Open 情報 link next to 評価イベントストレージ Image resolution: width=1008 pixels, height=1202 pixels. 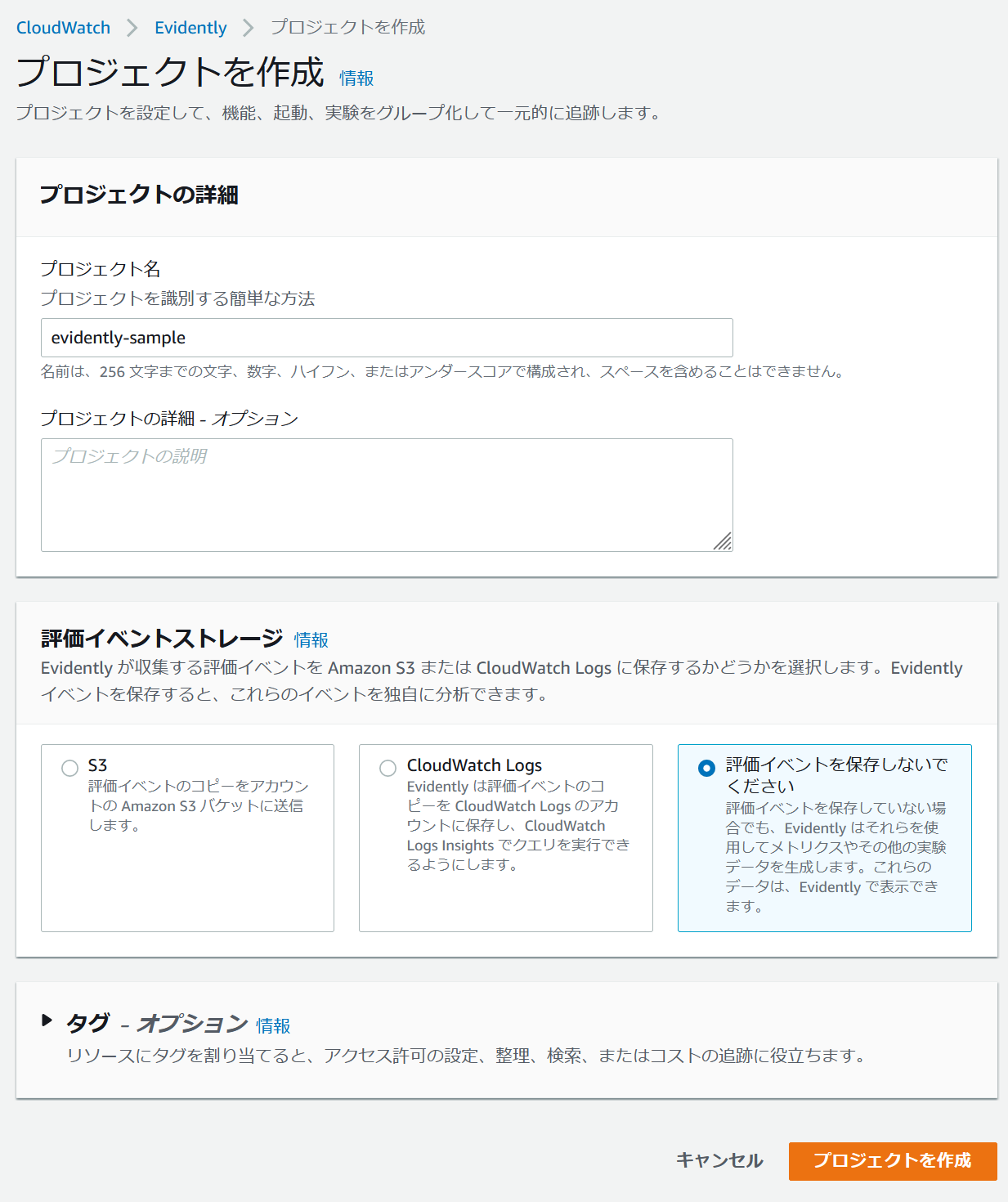pyautogui.click(x=311, y=640)
